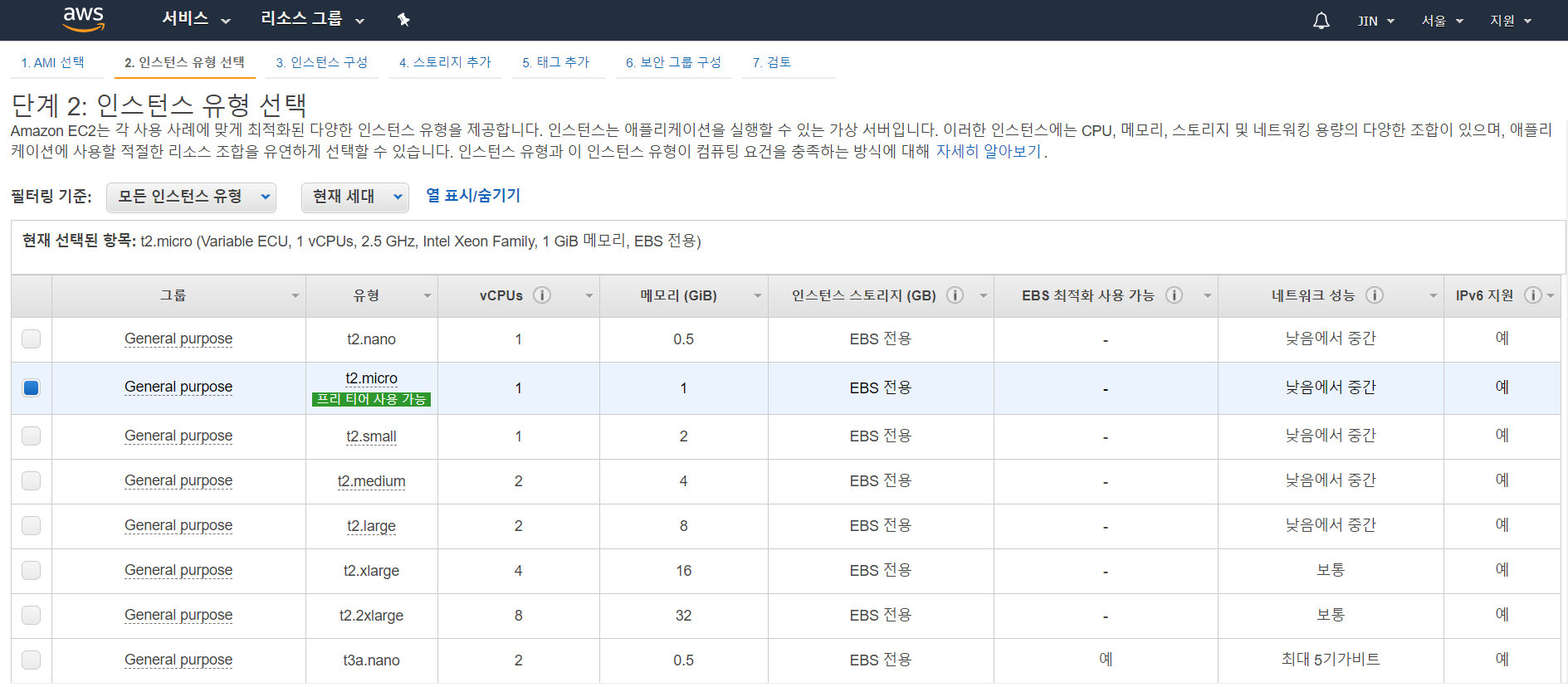Sort by the 유형 column header

pyautogui.click(x=366, y=295)
